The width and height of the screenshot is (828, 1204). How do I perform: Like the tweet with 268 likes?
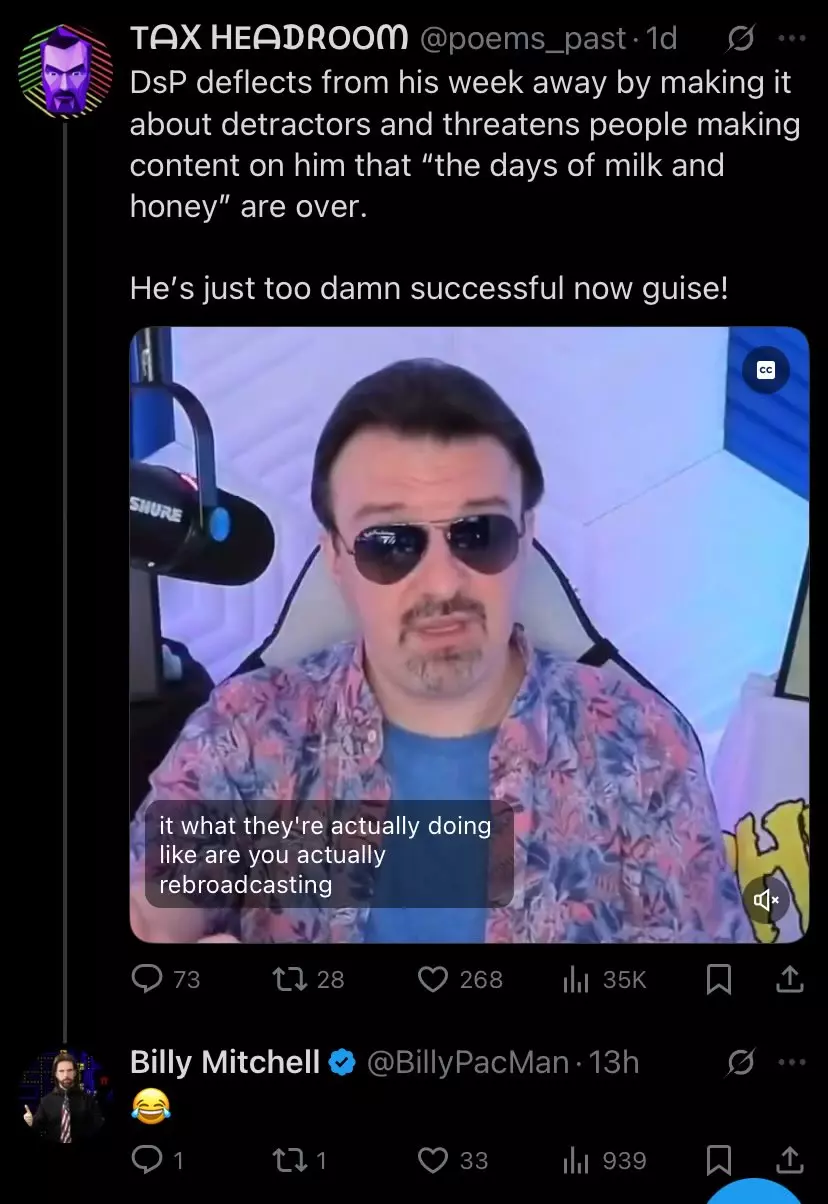pos(460,979)
